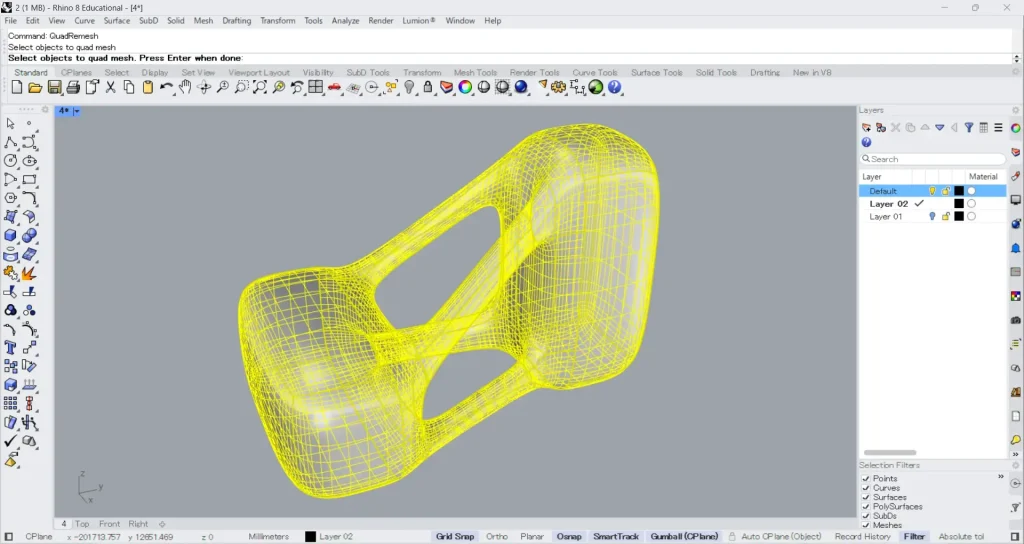Open a file with the folder icon

tap(35, 88)
